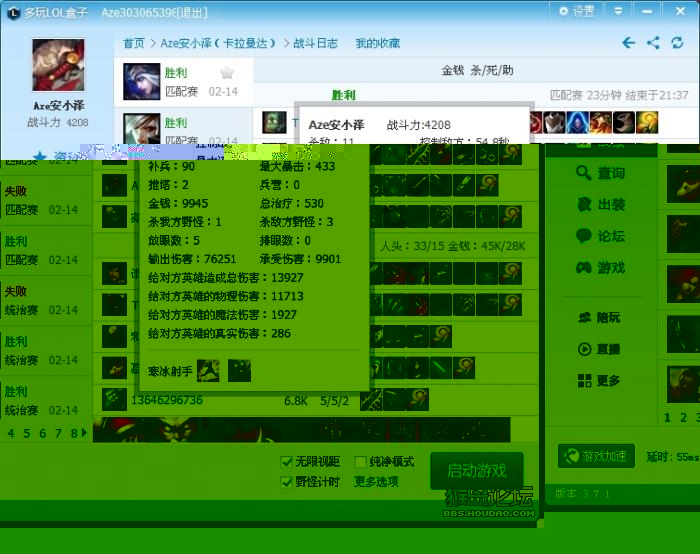
Task: Click the 多玩LOL盒子 app logo icon
Action: tap(14, 12)
